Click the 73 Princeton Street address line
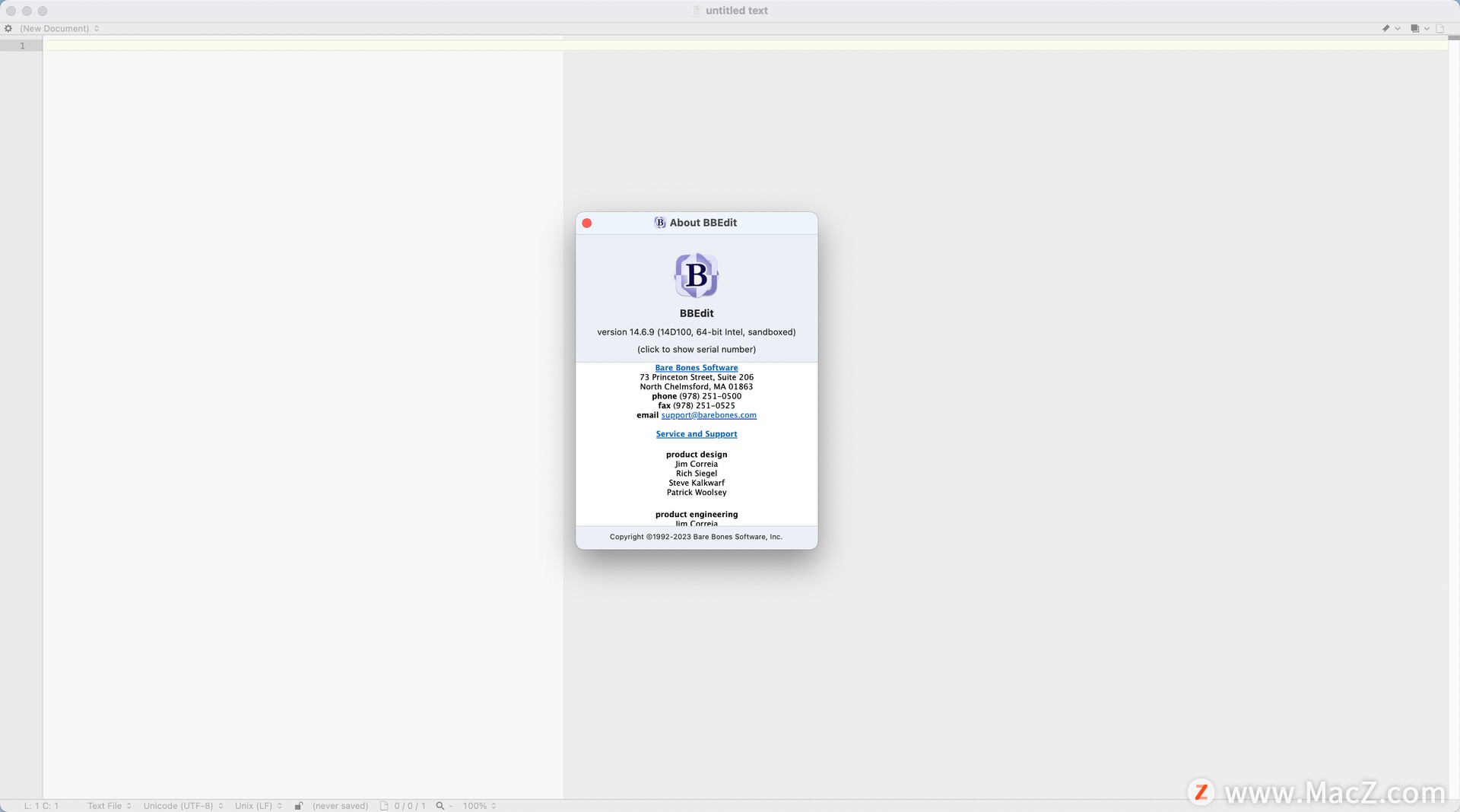The width and height of the screenshot is (1460, 812). coord(697,377)
